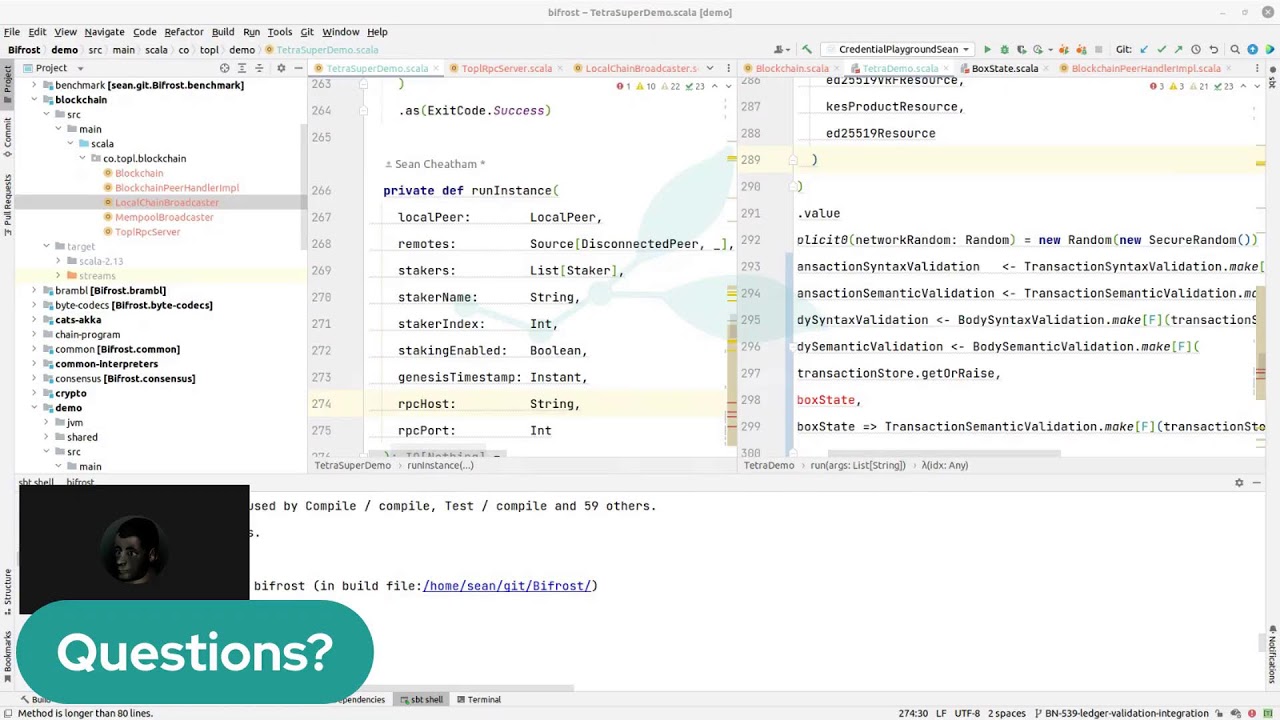Screen dimensions: 1280x720
Task: Hide the Project tool window
Action: tap(298, 68)
